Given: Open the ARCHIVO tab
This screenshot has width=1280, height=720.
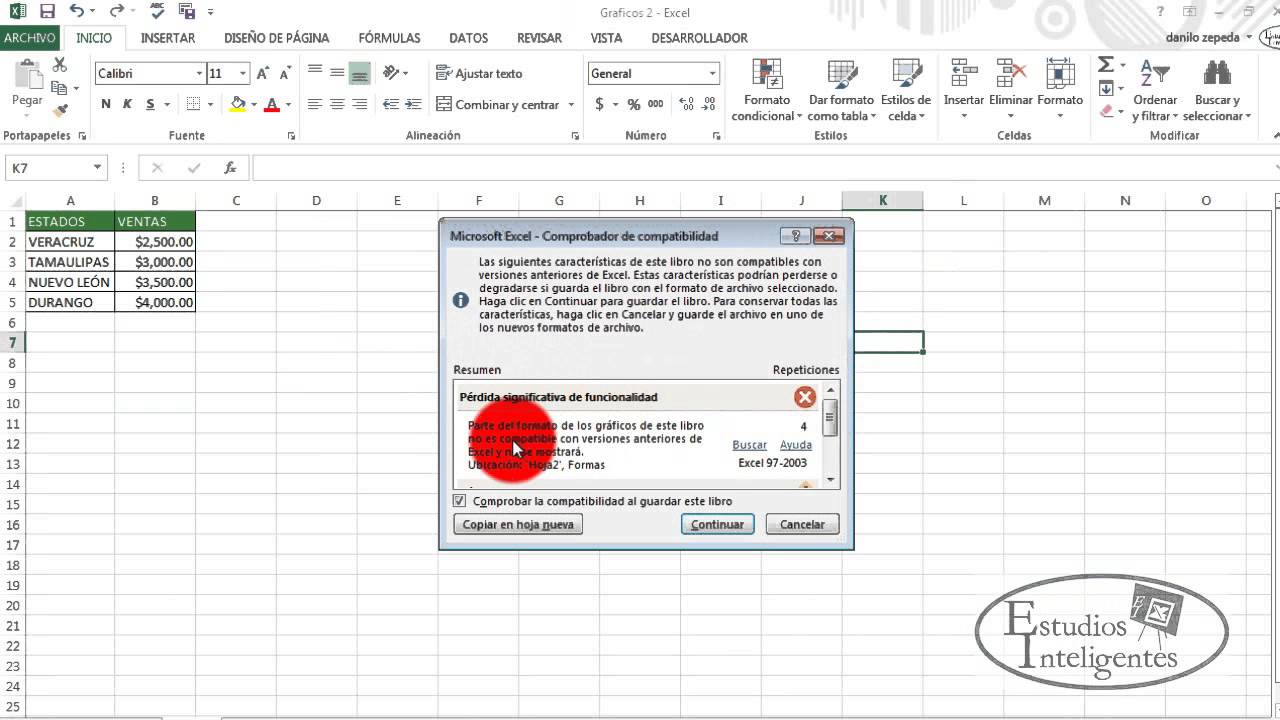Looking at the screenshot, I should pos(30,38).
